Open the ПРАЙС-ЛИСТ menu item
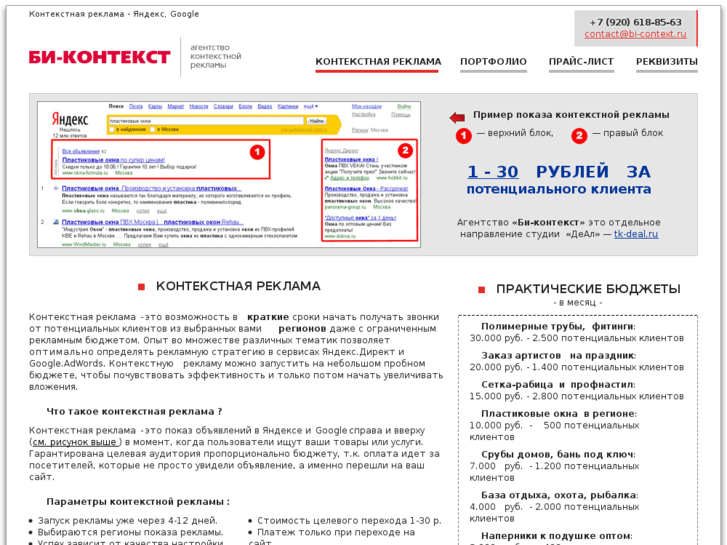The width and height of the screenshot is (727, 545). click(581, 62)
